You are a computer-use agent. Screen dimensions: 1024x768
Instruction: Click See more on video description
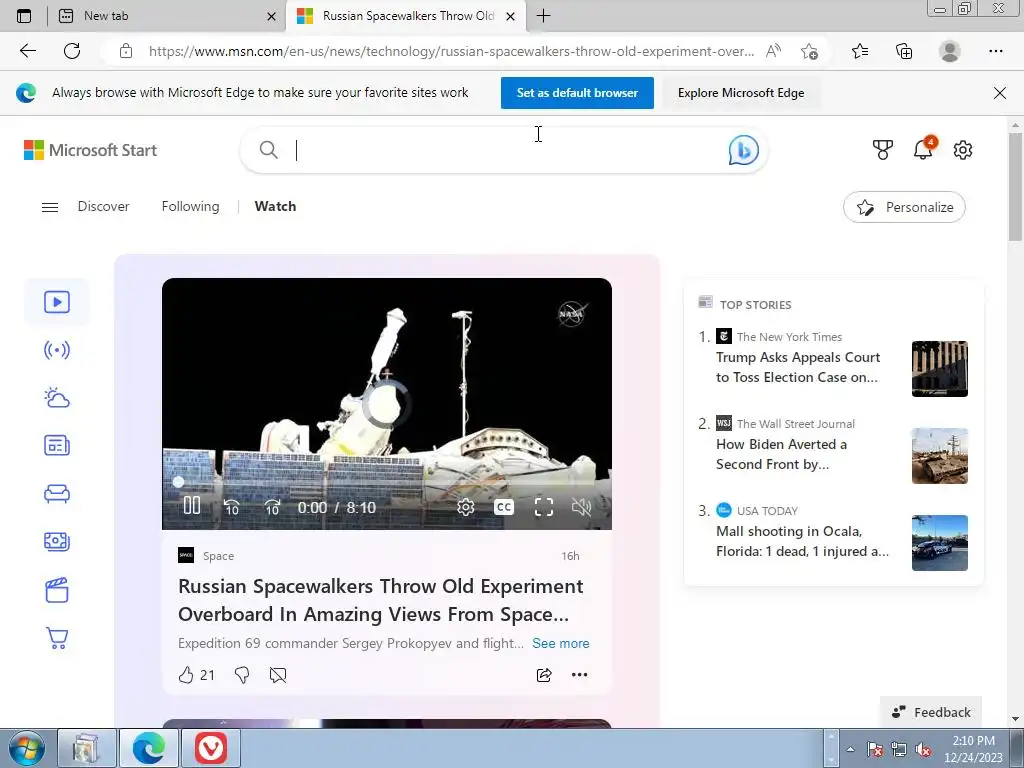(x=560, y=643)
